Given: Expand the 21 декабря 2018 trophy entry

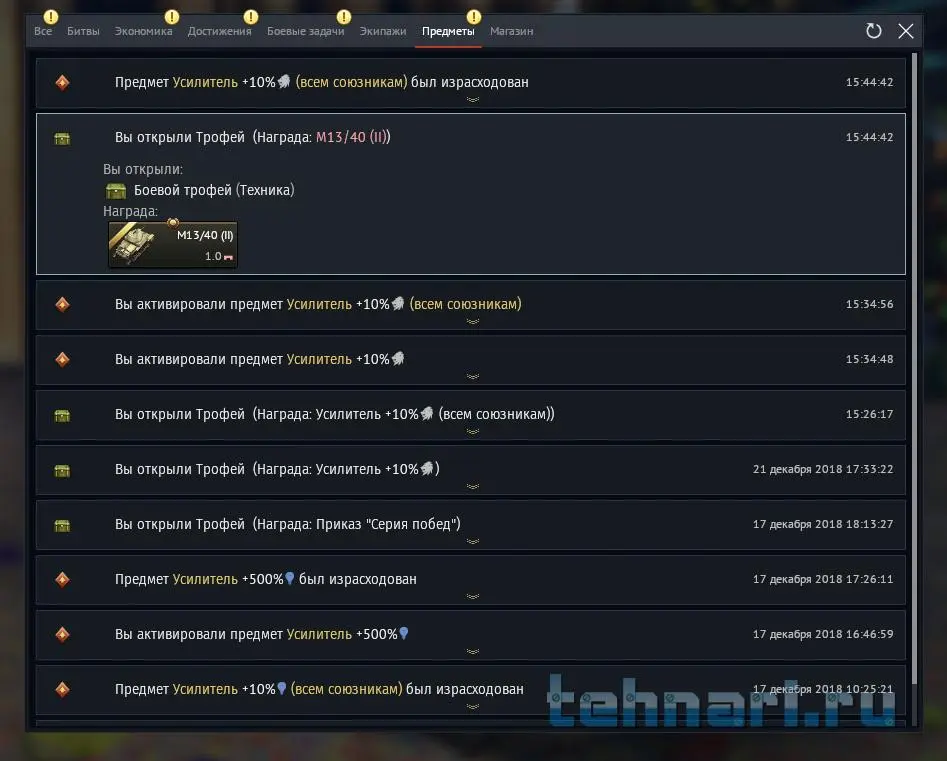Looking at the screenshot, I should [x=473, y=487].
